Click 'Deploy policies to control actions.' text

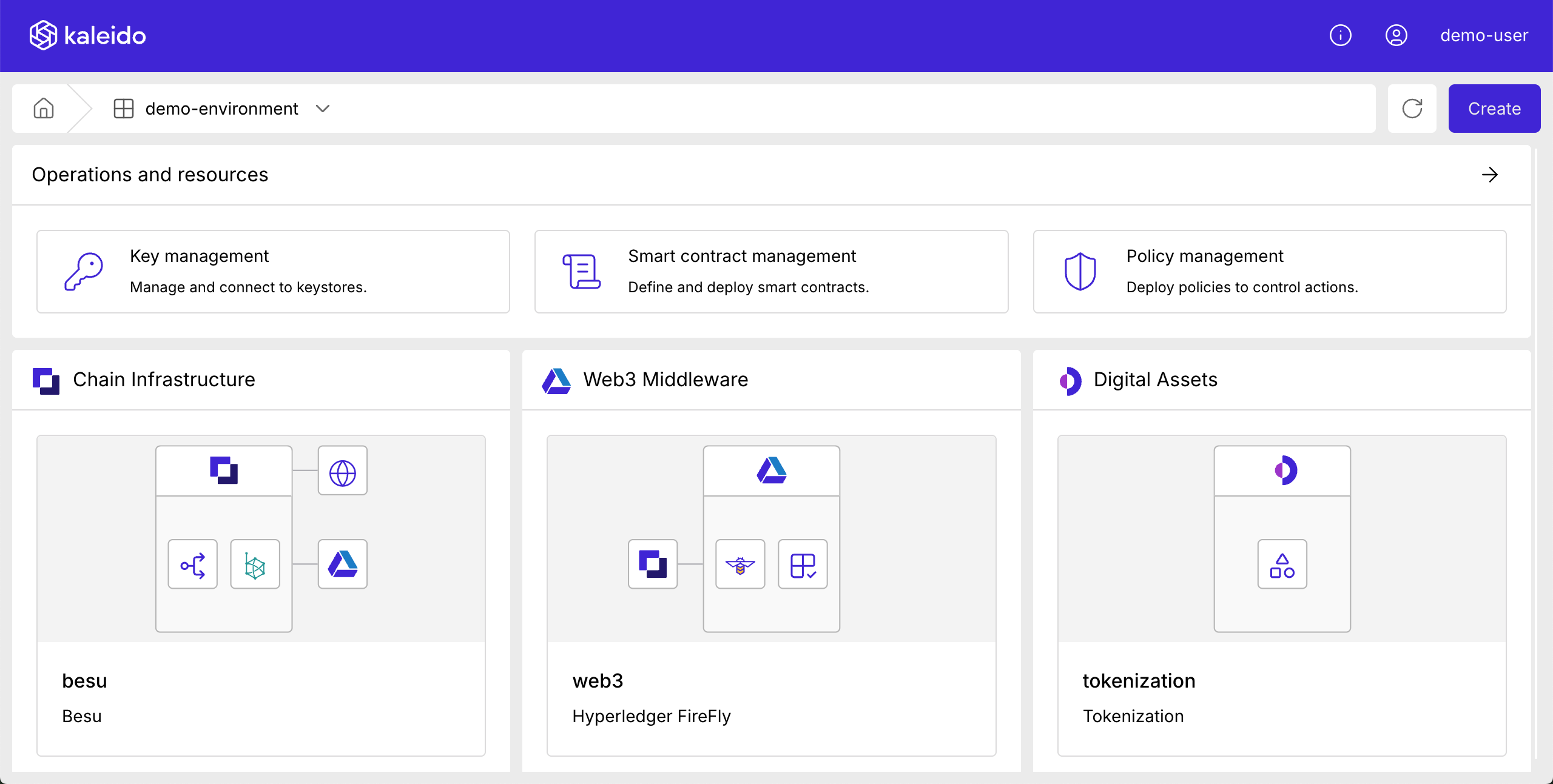1242,287
